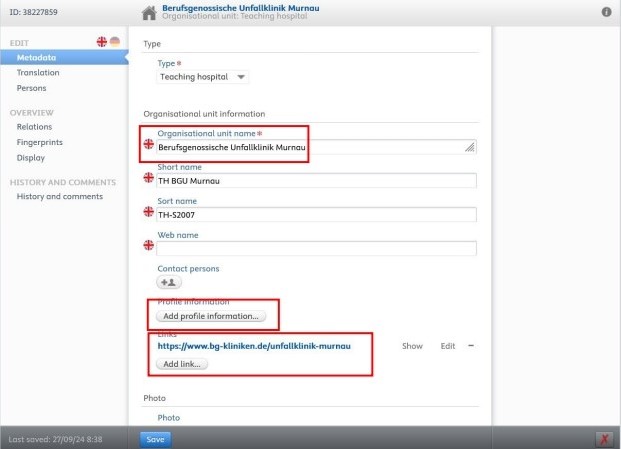Click Edit next to the link
621x449 pixels.
pyautogui.click(x=448, y=346)
